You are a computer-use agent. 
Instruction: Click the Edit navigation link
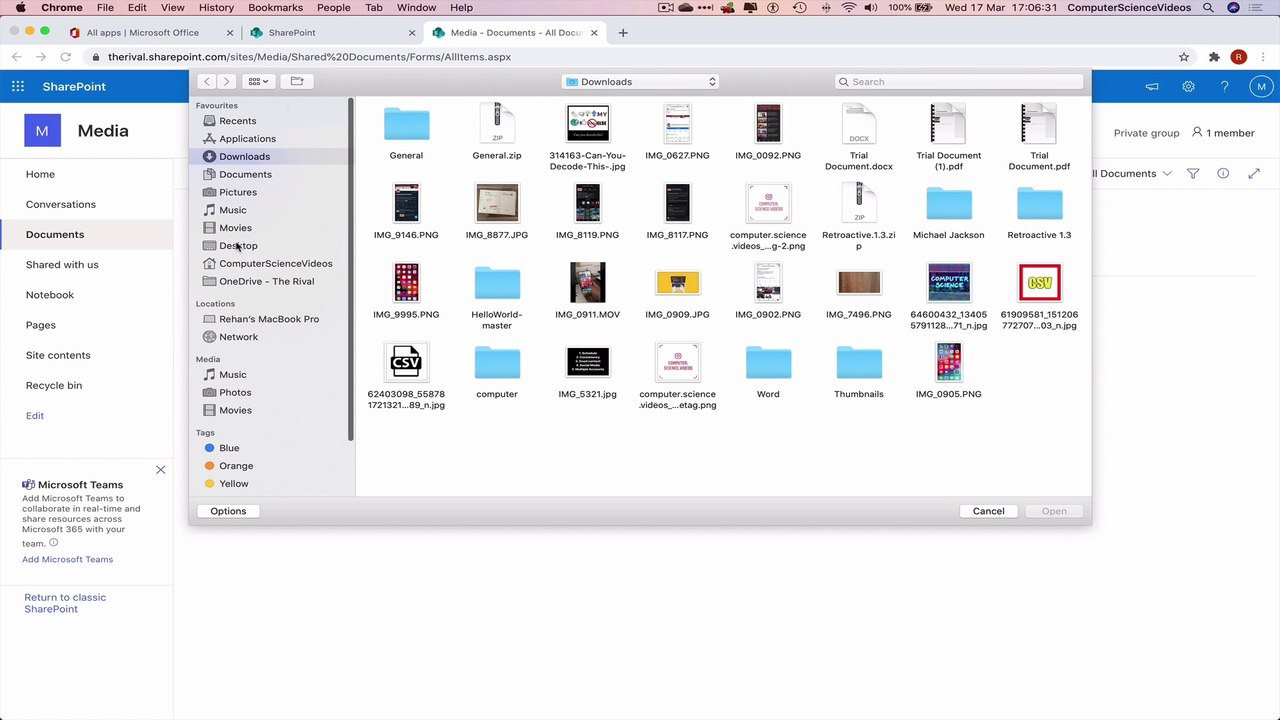coord(35,416)
